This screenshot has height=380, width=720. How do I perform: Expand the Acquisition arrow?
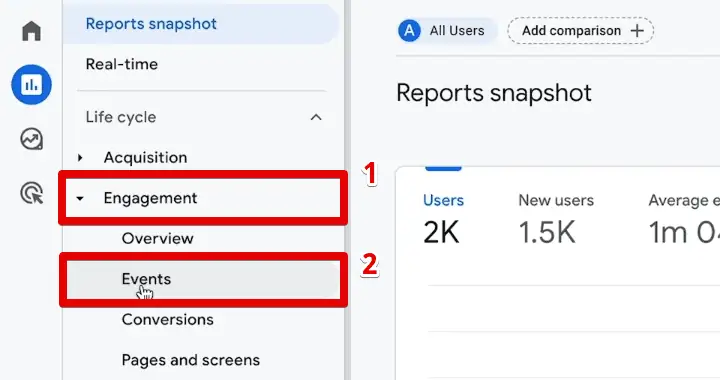click(x=80, y=158)
